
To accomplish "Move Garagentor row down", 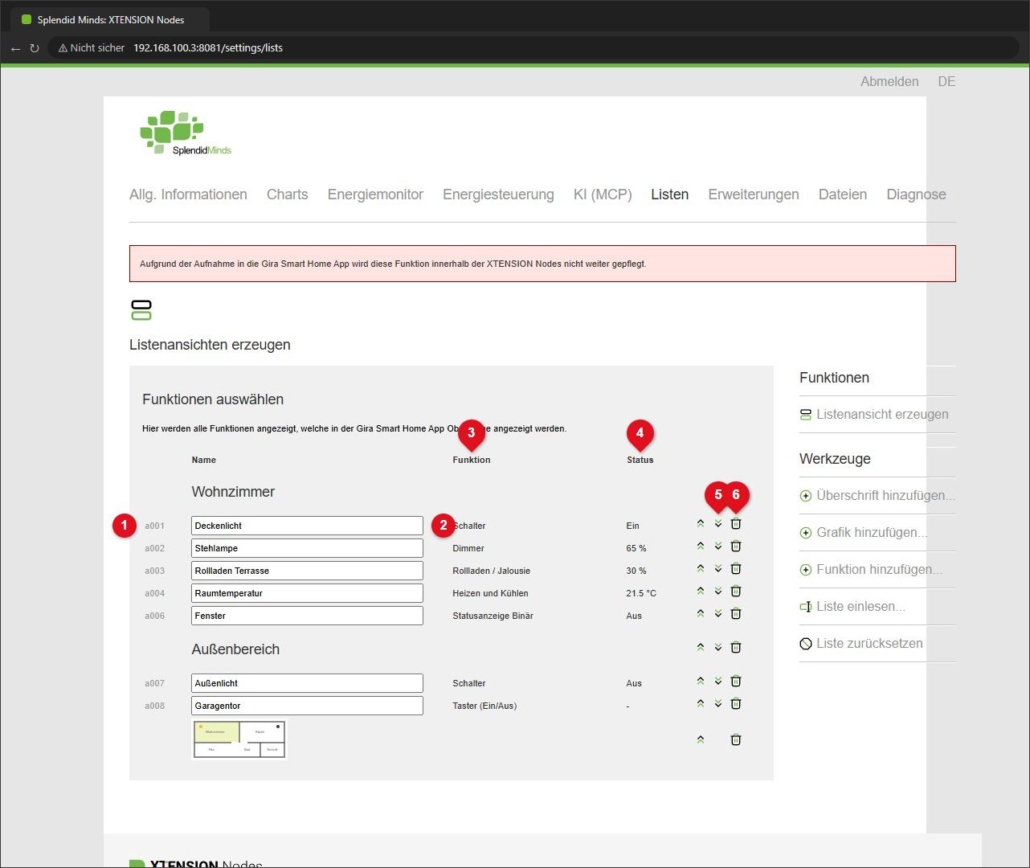I will point(718,704).
